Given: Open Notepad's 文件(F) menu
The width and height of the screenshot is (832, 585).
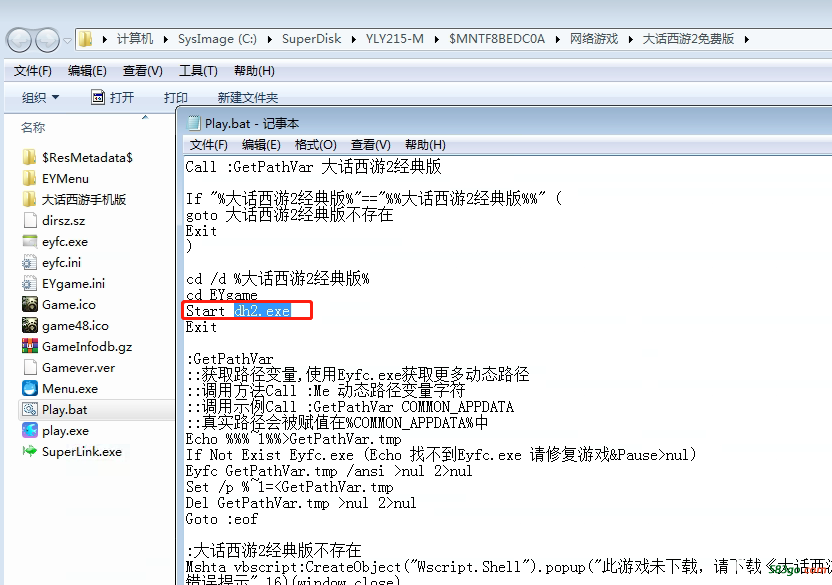Looking at the screenshot, I should coord(209,145).
